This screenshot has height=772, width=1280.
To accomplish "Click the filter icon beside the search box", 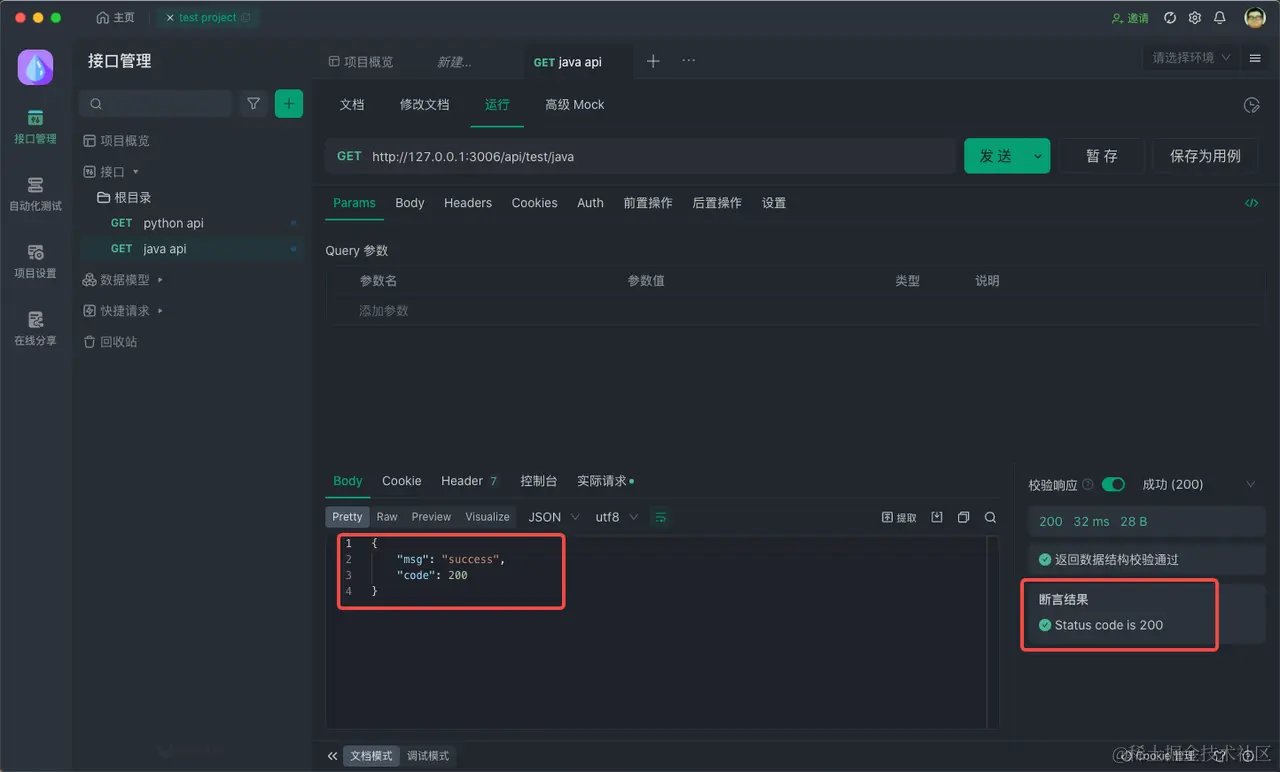I will point(254,104).
